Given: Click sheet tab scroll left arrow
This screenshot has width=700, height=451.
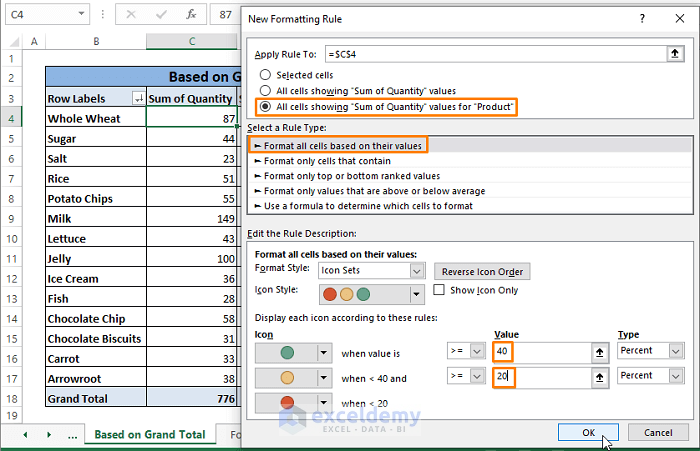Looking at the screenshot, I should [x=25, y=434].
